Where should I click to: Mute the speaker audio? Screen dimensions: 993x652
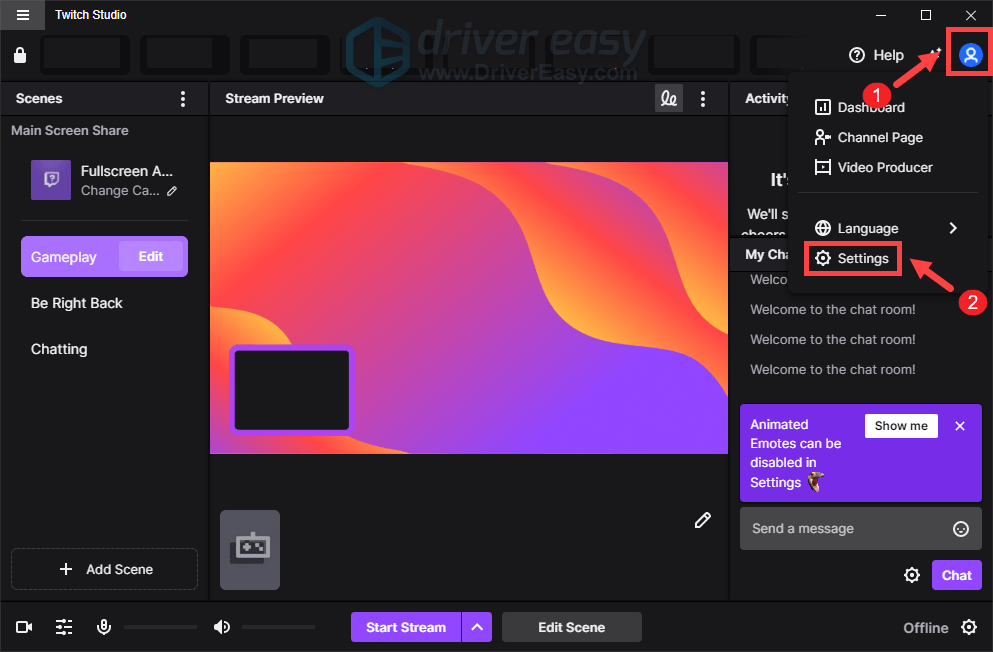(222, 627)
